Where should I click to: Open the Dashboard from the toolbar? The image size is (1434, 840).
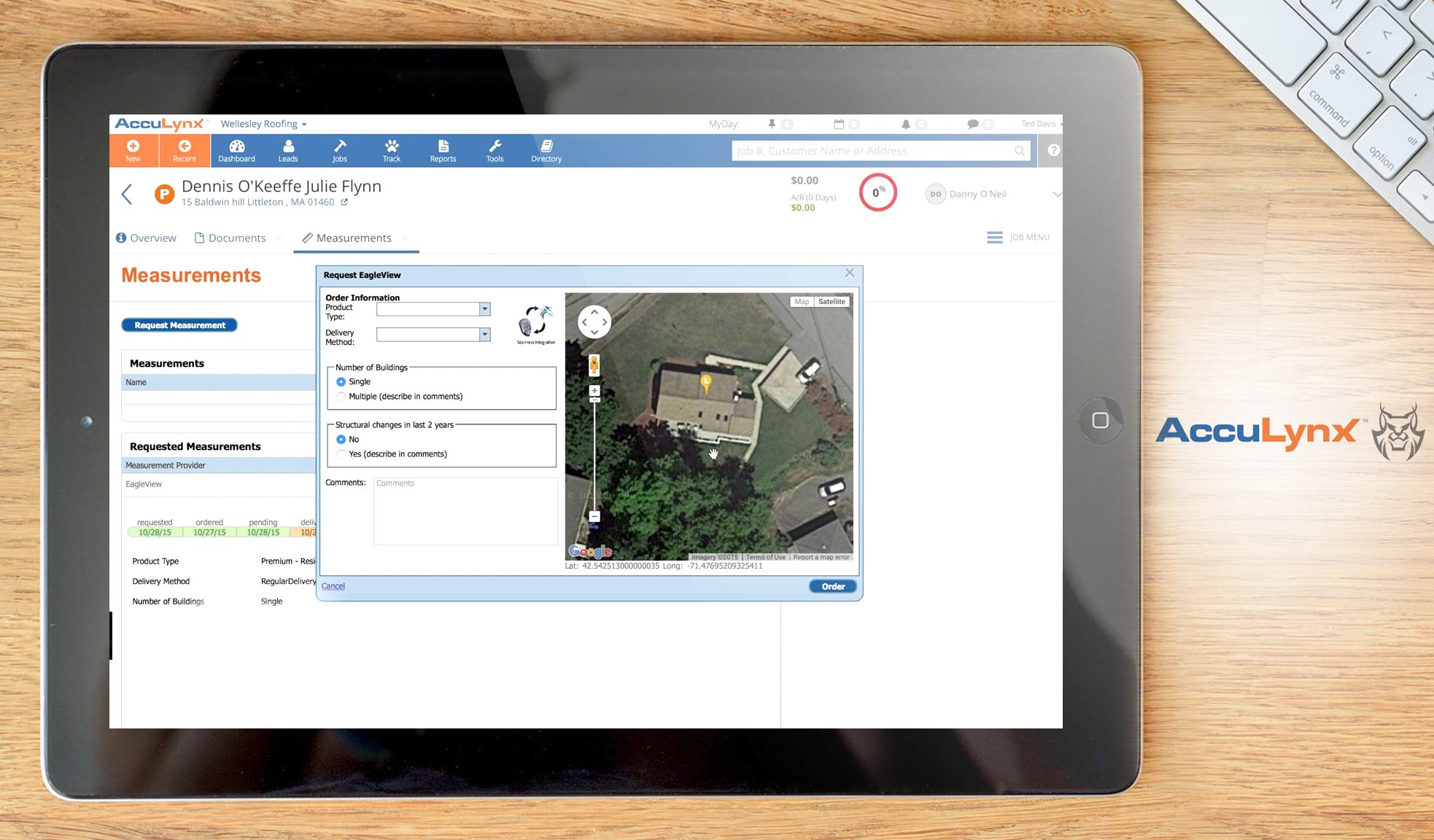pyautogui.click(x=236, y=150)
